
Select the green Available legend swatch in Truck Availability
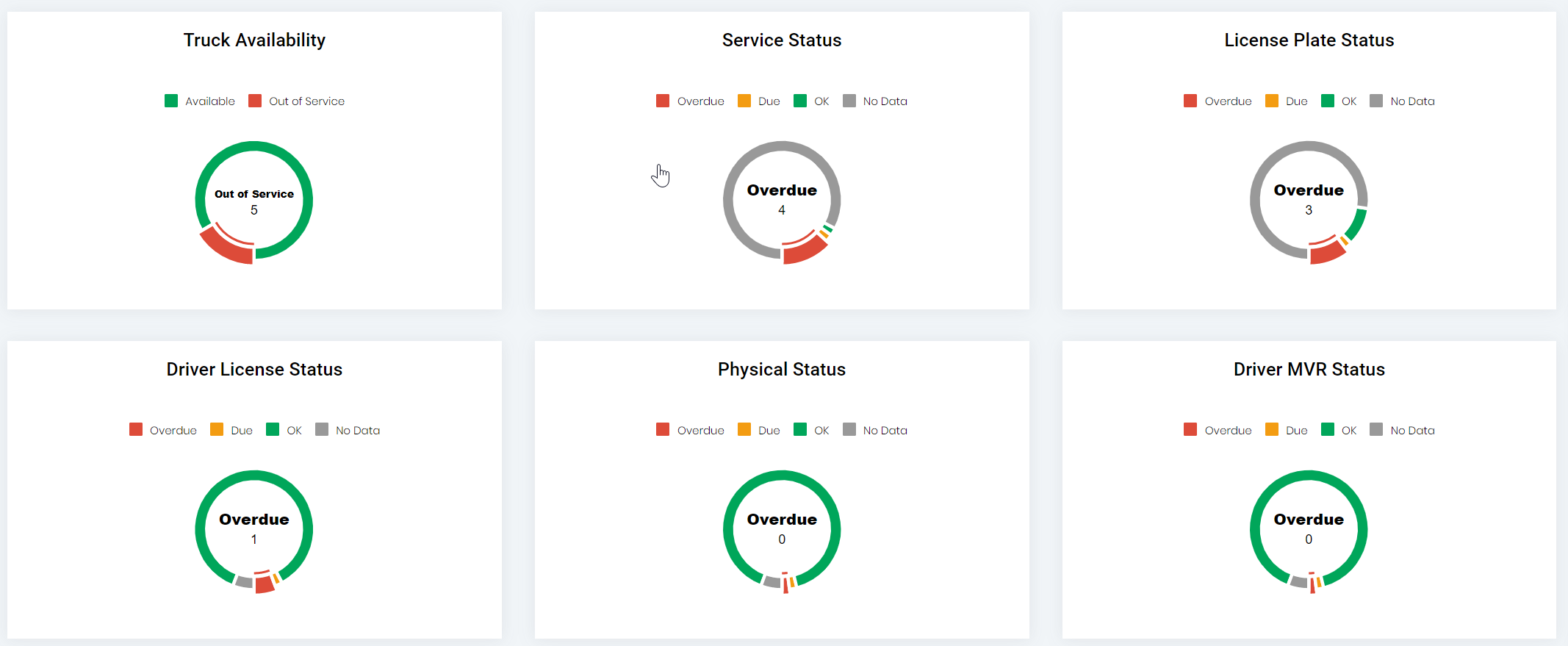[x=172, y=101]
